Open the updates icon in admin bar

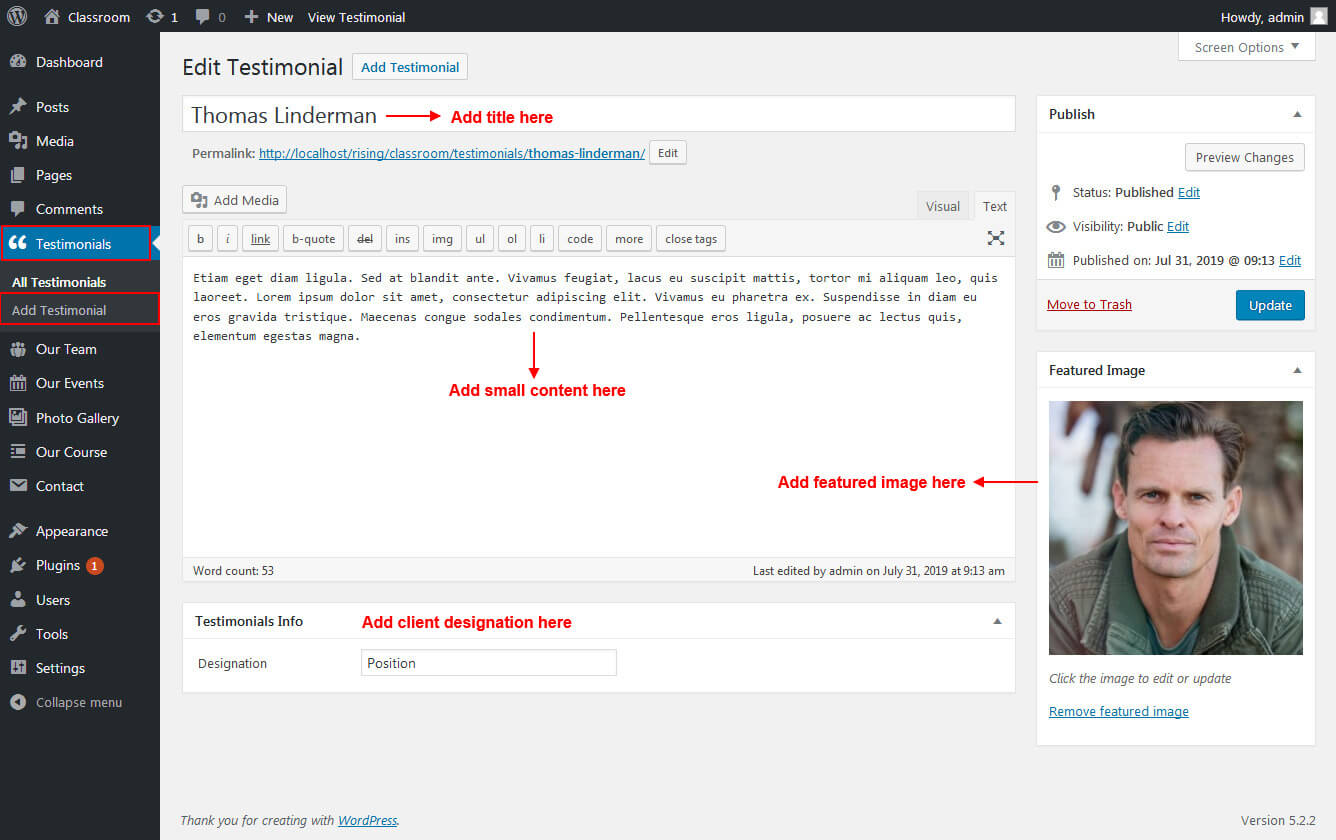[x=154, y=17]
